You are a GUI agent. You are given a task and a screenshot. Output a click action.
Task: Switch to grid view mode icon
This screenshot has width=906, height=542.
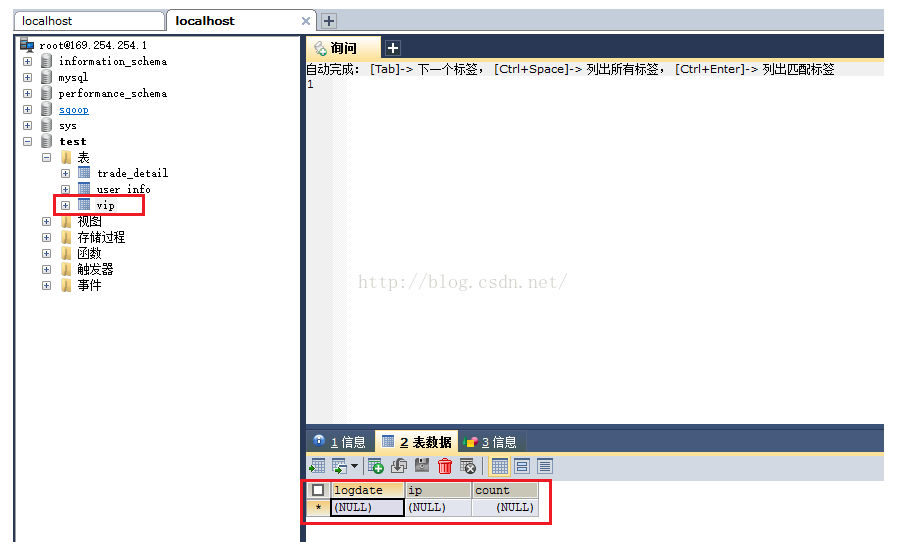pos(499,466)
